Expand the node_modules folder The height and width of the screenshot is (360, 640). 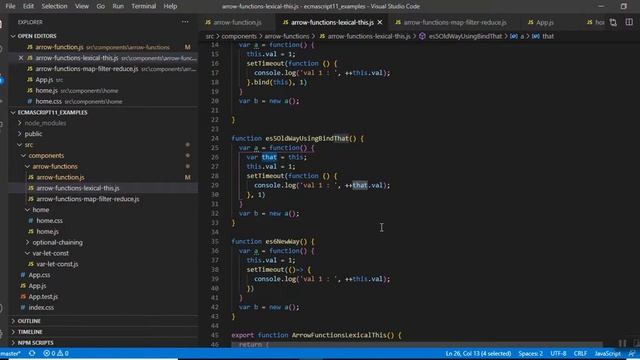[45, 123]
